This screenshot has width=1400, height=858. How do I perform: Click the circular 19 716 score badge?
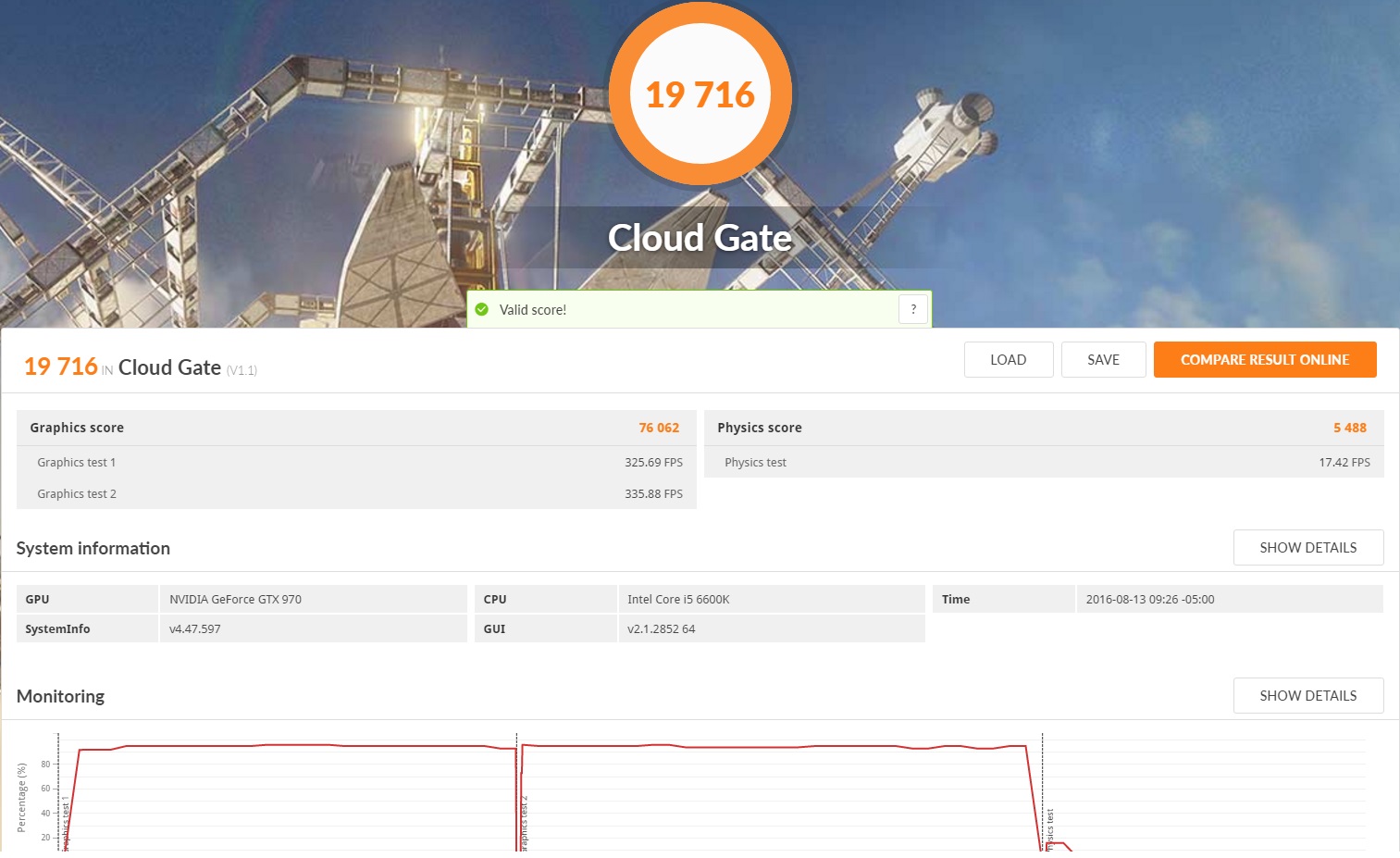point(700,94)
